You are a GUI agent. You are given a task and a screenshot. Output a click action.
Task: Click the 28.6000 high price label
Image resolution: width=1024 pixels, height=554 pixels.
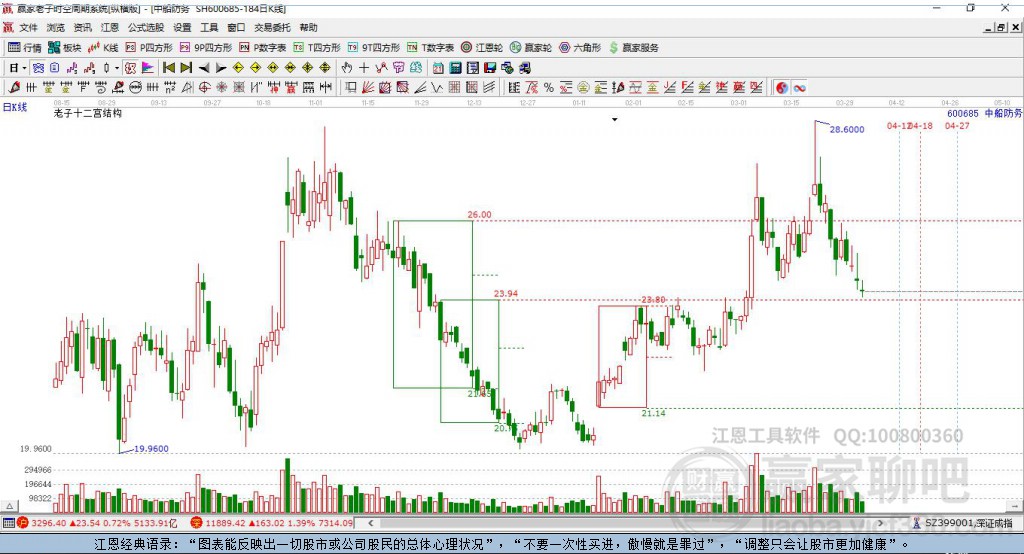[x=847, y=129]
